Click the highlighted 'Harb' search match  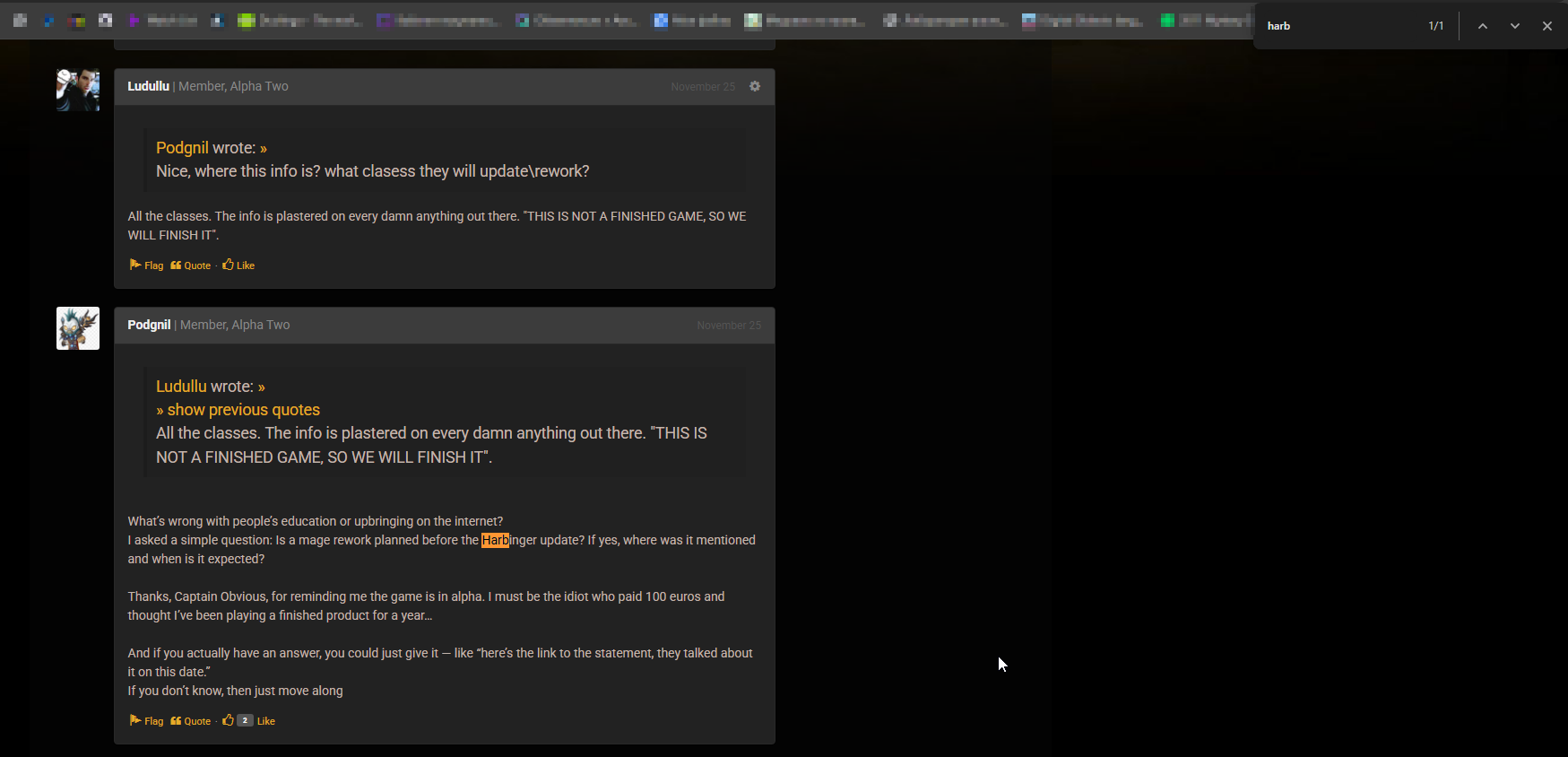[x=495, y=540]
